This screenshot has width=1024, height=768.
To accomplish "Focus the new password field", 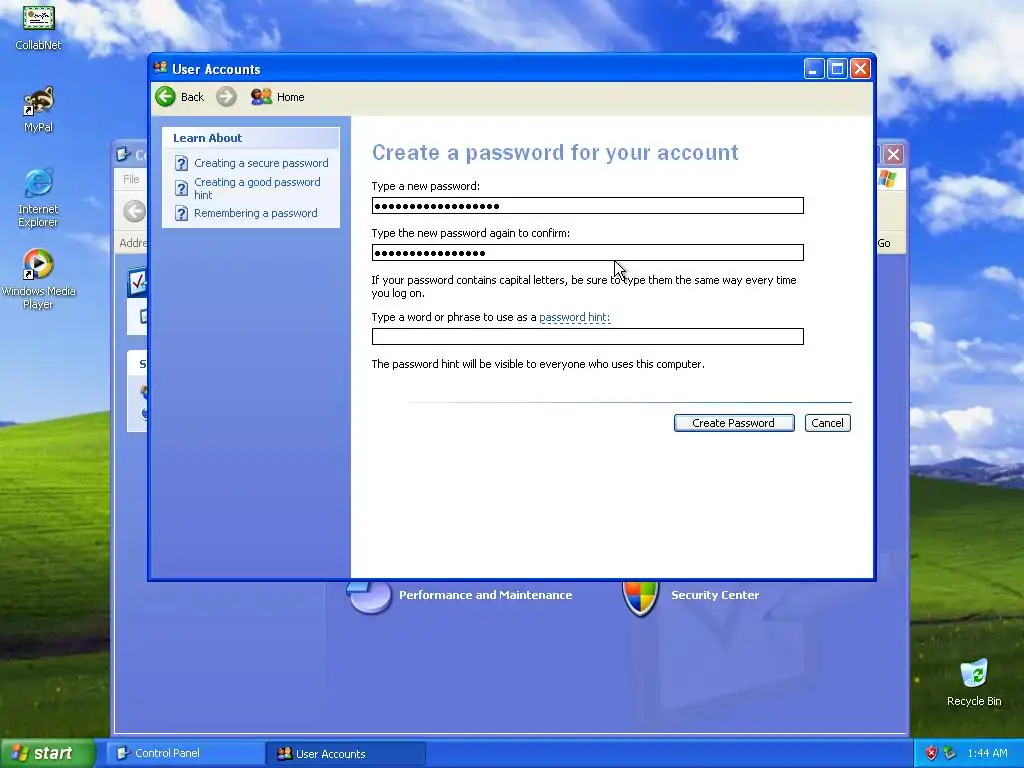I will 587,206.
